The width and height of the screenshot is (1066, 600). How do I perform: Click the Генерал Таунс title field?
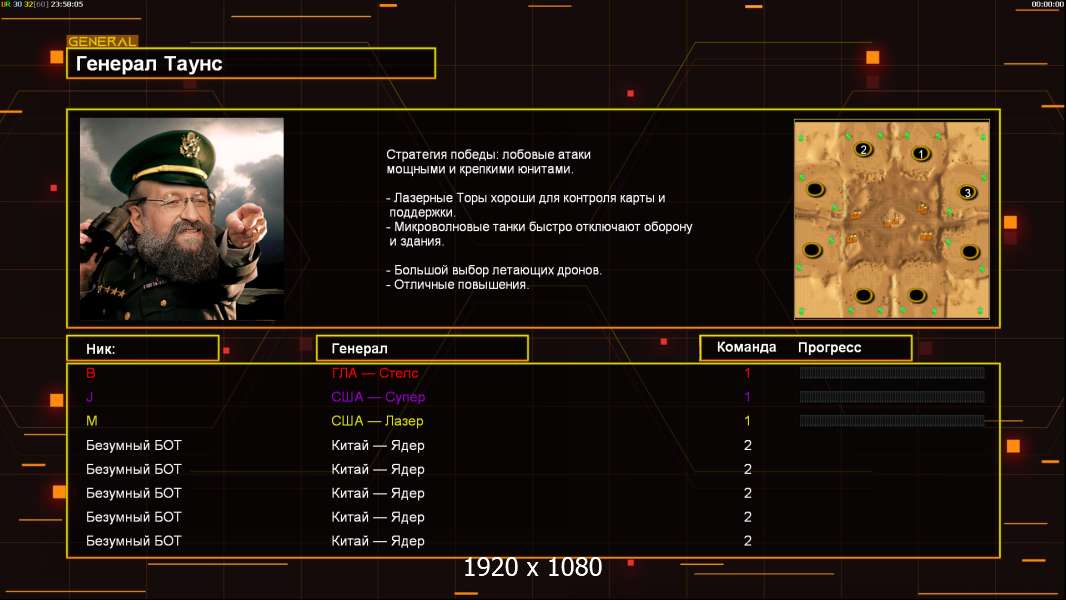point(250,64)
